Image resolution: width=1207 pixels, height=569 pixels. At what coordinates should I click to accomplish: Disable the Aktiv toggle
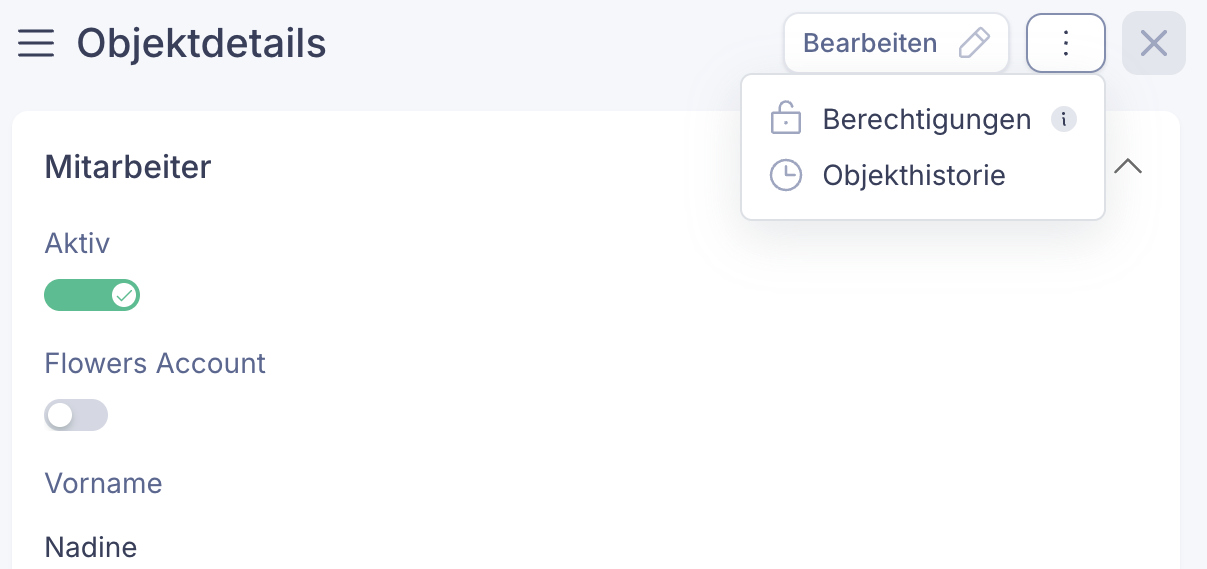(92, 295)
